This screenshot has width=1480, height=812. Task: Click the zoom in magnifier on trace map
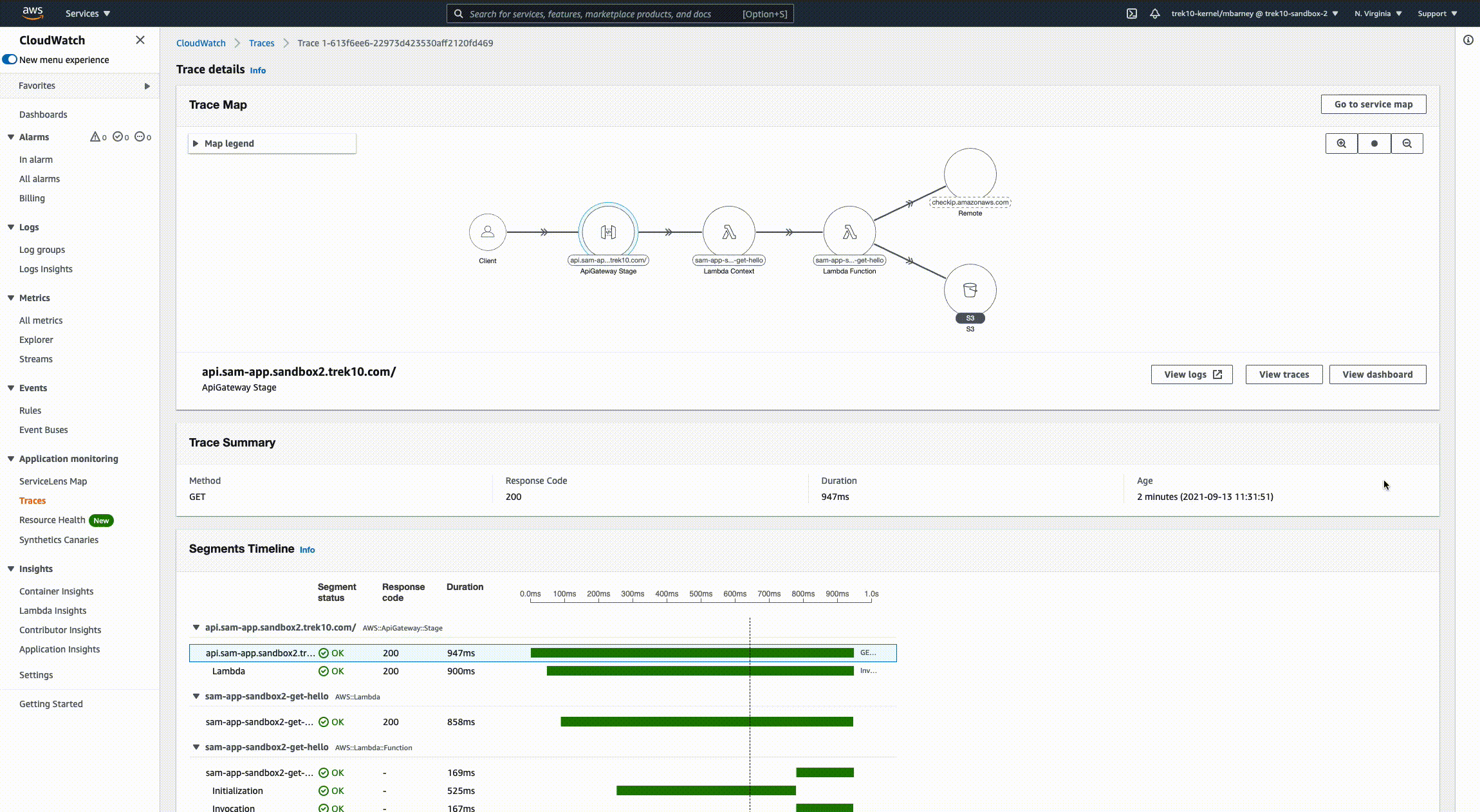point(1341,143)
